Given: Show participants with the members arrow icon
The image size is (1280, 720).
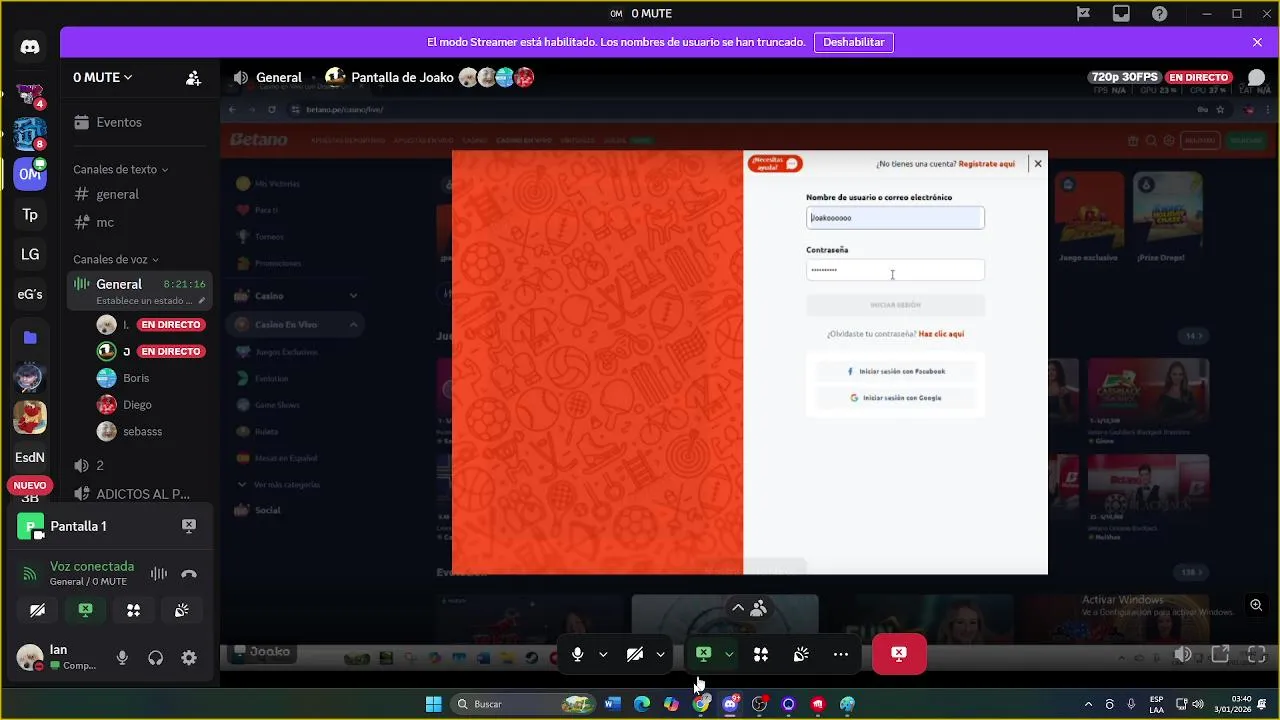Looking at the screenshot, I should click(749, 607).
